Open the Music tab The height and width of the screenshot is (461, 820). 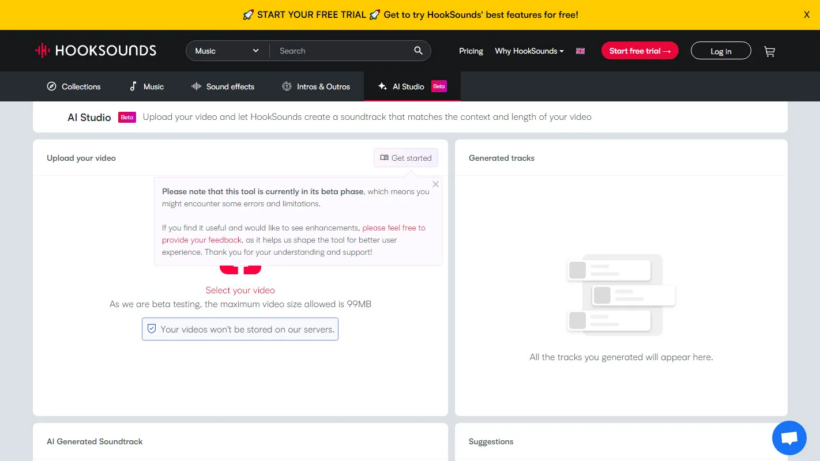[146, 86]
